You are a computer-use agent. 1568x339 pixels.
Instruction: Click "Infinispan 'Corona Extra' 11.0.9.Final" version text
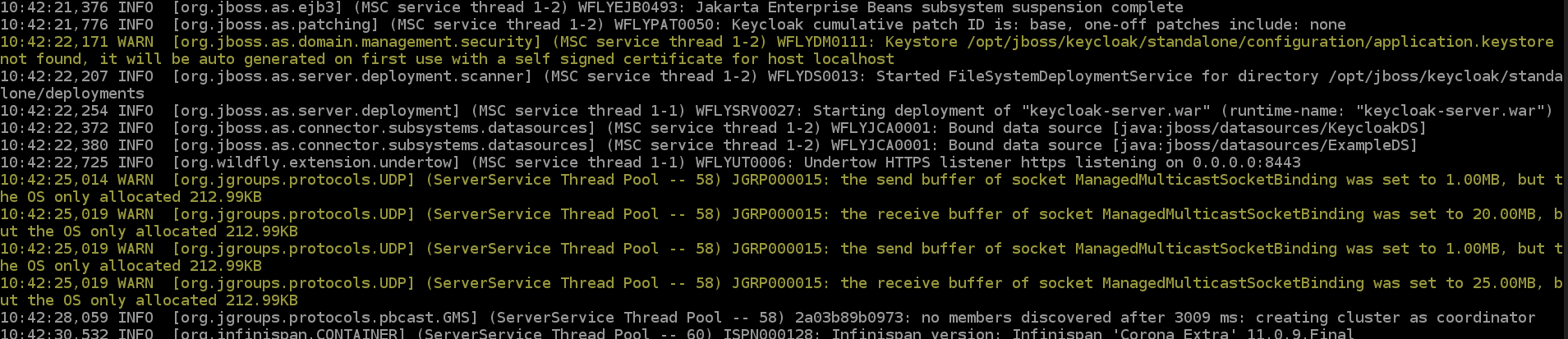tap(1183, 333)
